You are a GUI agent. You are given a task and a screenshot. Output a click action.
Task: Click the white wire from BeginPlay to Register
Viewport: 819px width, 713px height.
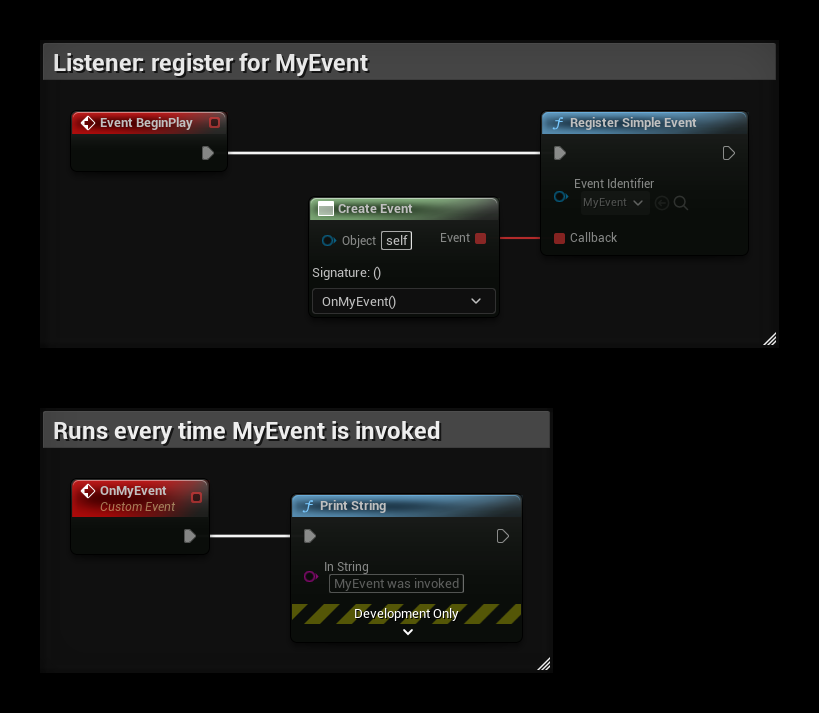click(384, 153)
